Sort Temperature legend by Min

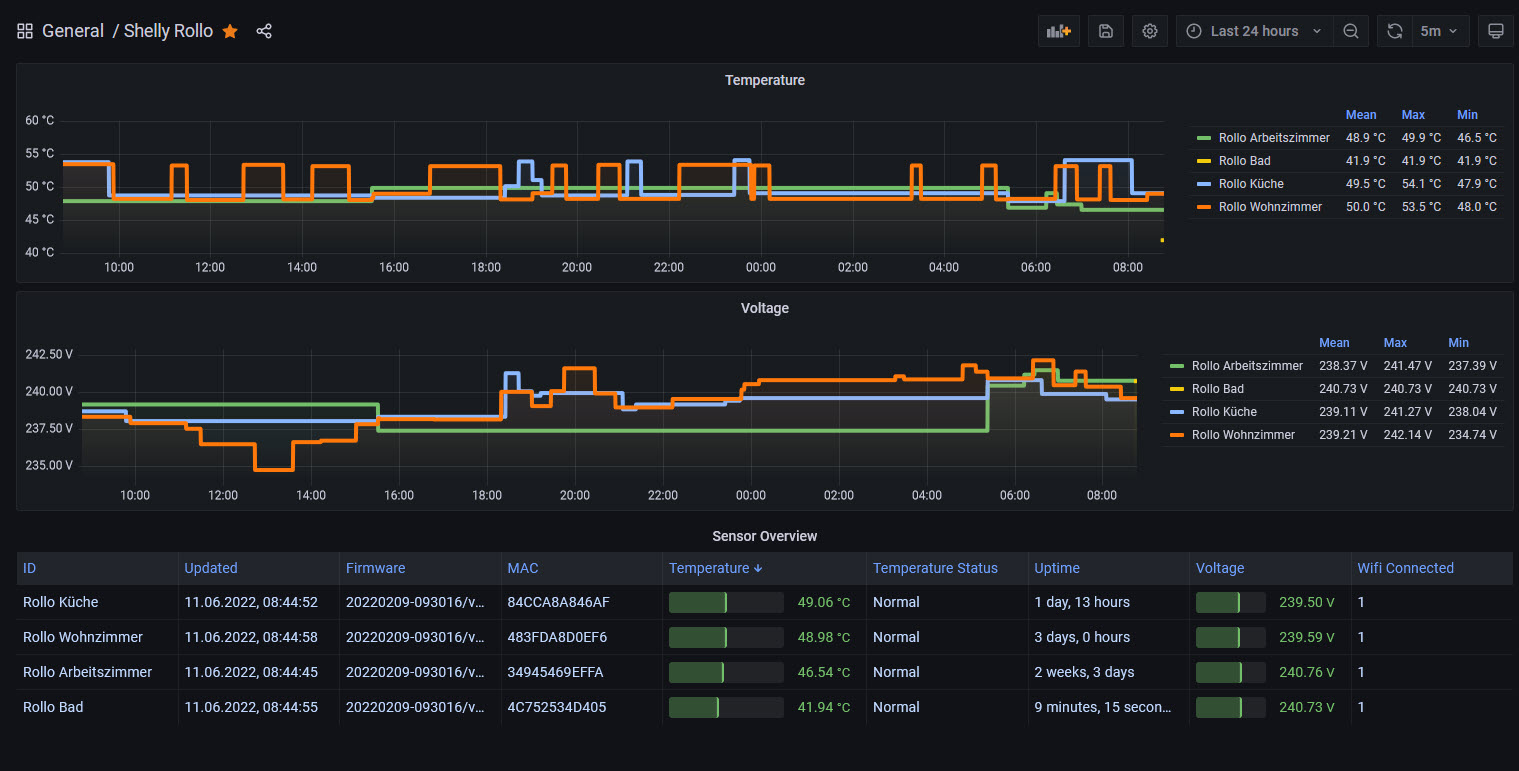click(x=1467, y=115)
